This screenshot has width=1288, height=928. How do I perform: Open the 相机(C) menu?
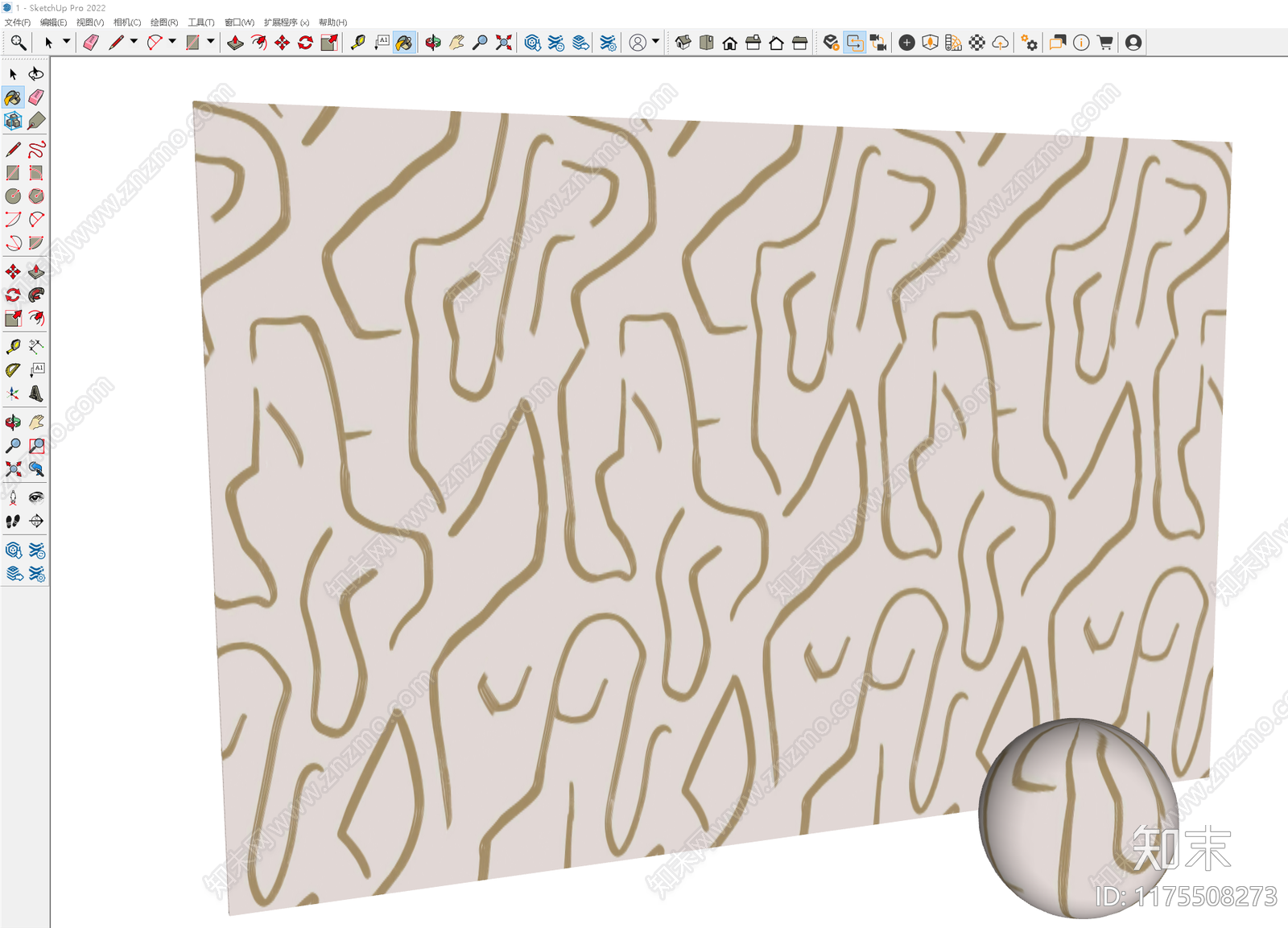(x=127, y=23)
